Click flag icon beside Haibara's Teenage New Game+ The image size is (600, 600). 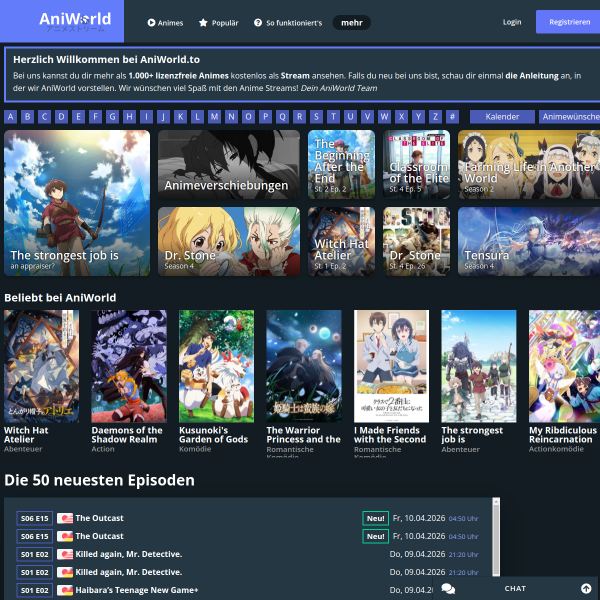[x=65, y=590]
